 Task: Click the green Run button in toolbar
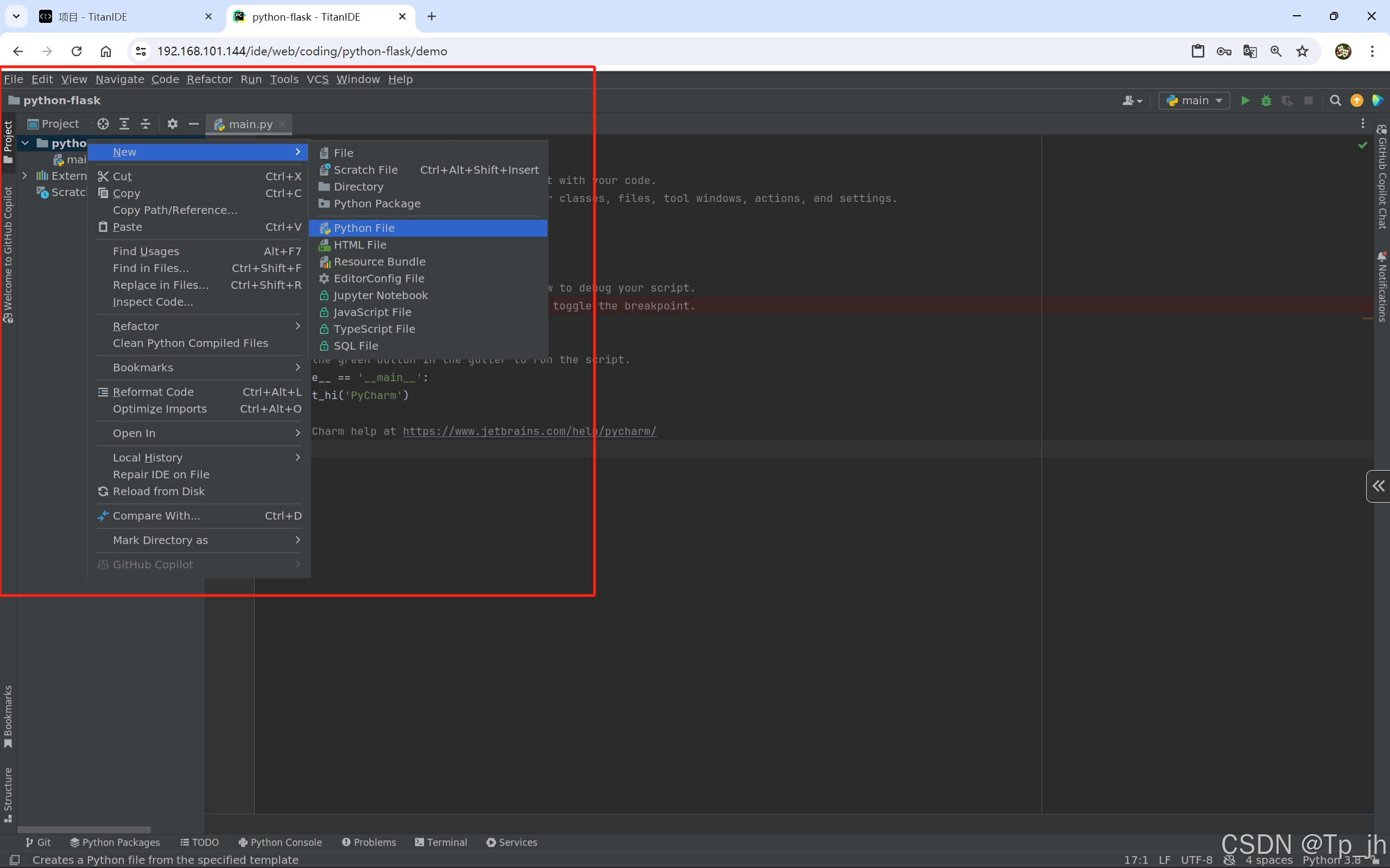1244,100
